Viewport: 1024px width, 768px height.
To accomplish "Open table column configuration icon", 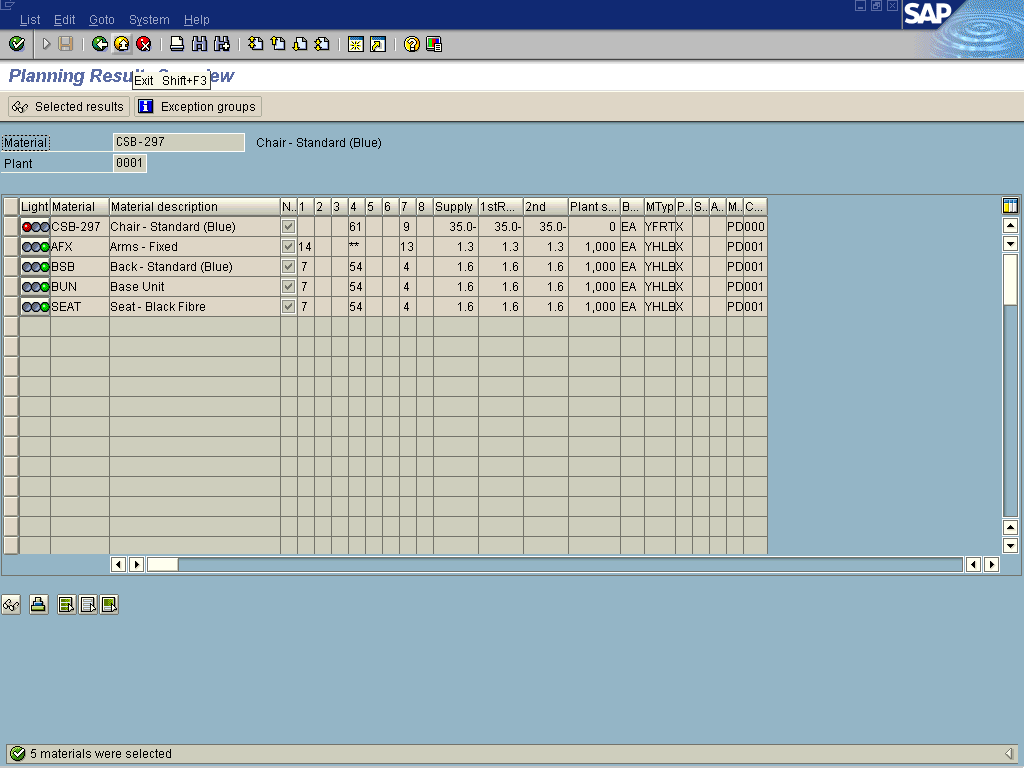I will point(1010,206).
